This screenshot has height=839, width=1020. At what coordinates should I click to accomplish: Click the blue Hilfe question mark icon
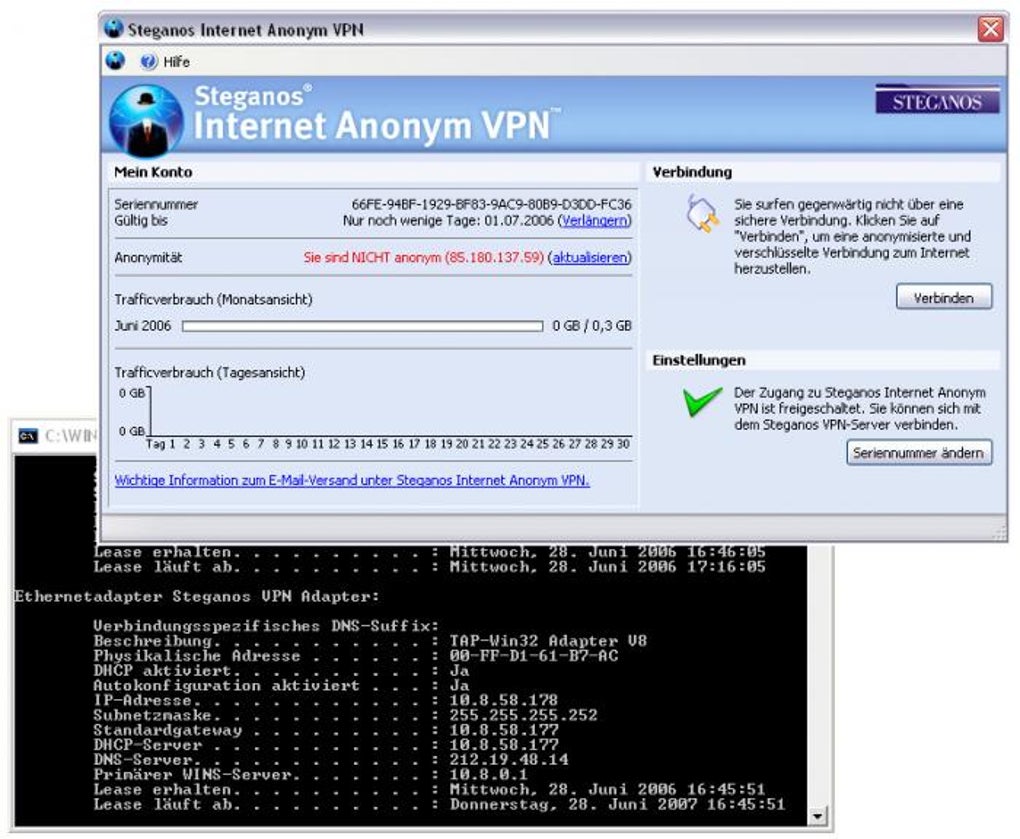tap(149, 62)
